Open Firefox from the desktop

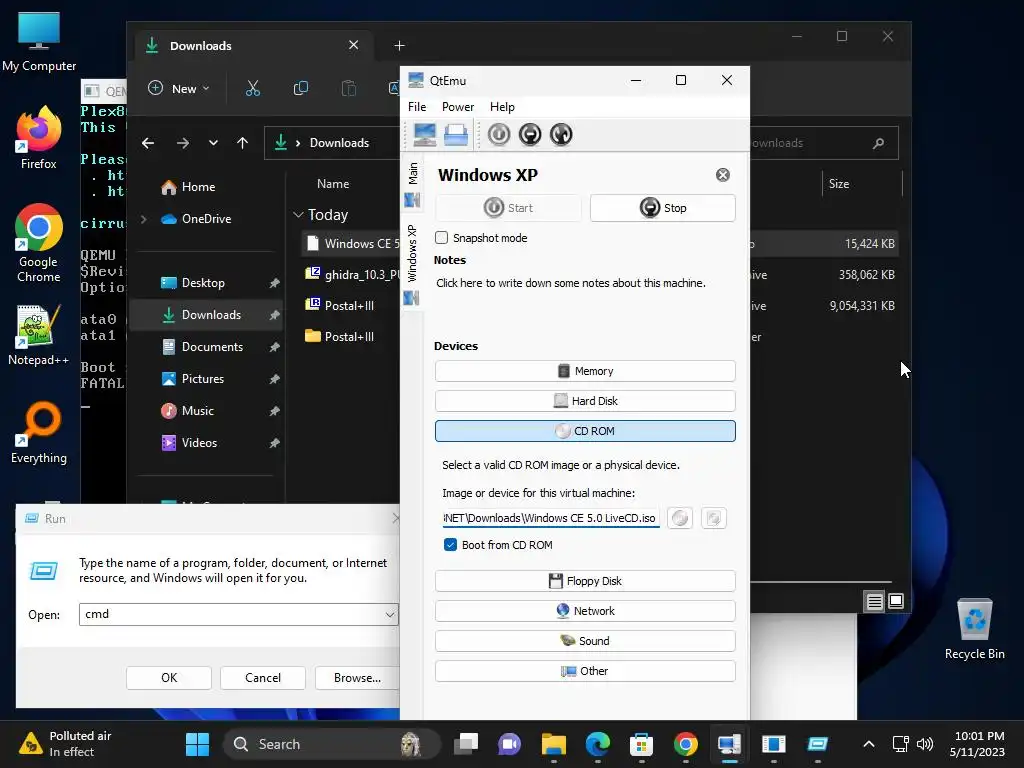point(39,138)
